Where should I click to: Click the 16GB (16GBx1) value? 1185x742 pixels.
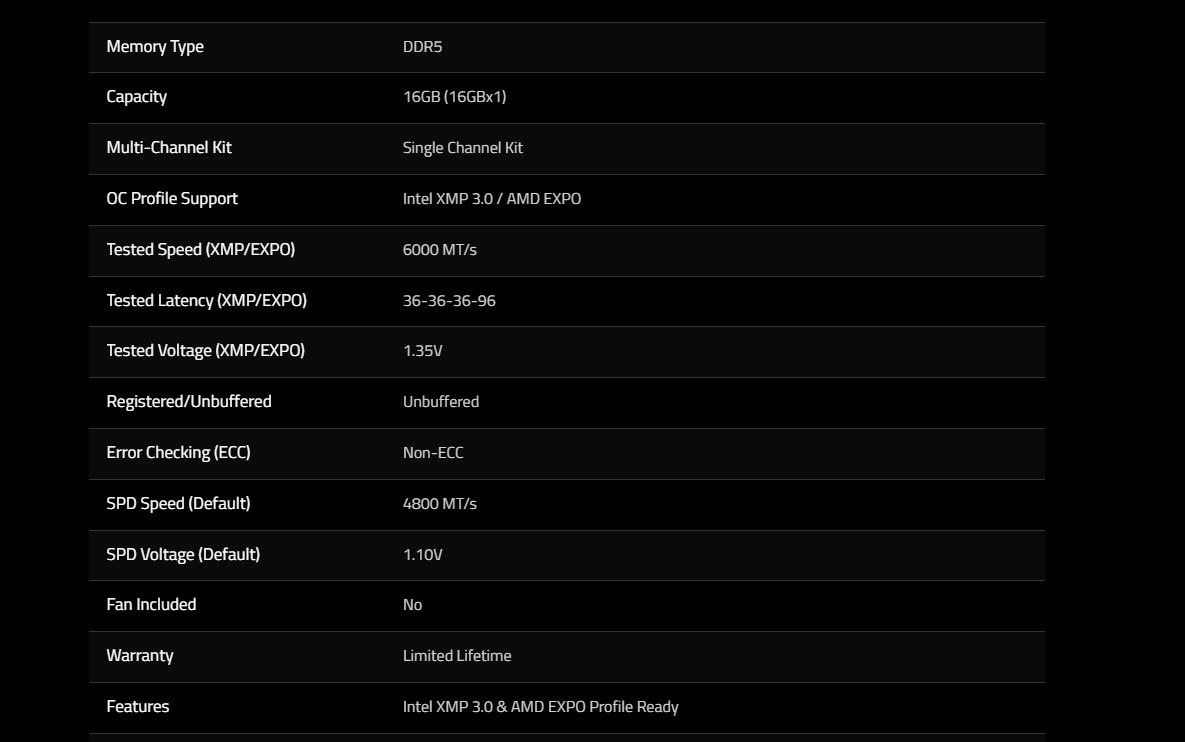454,97
